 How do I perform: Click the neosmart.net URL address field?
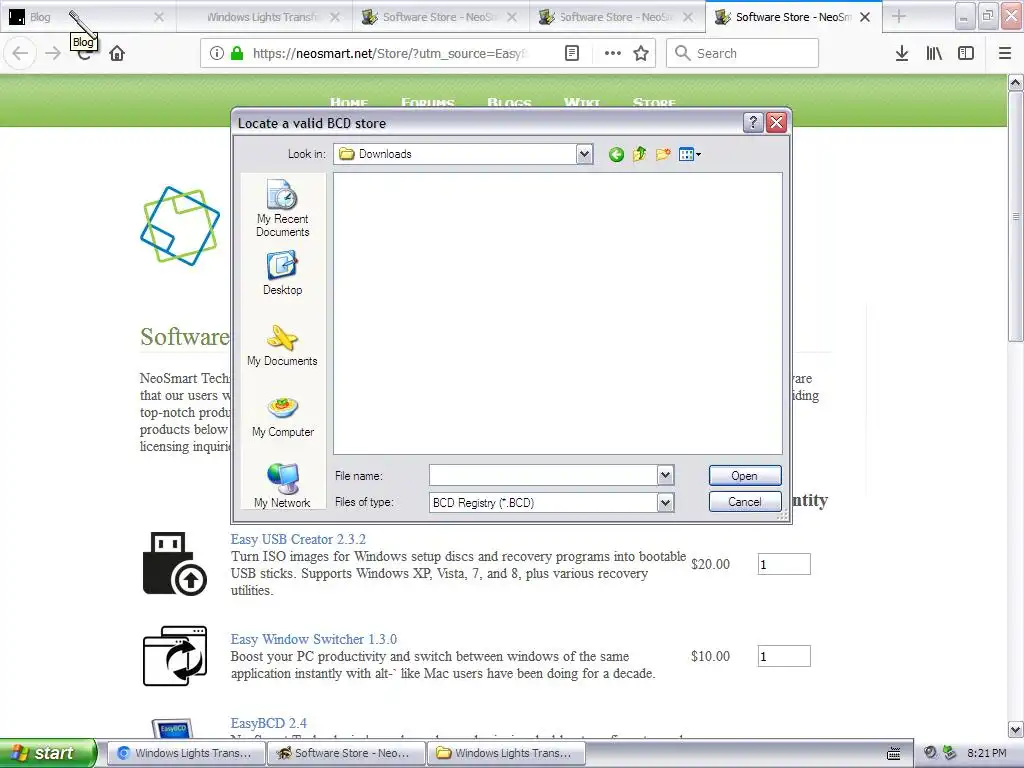pyautogui.click(x=391, y=53)
